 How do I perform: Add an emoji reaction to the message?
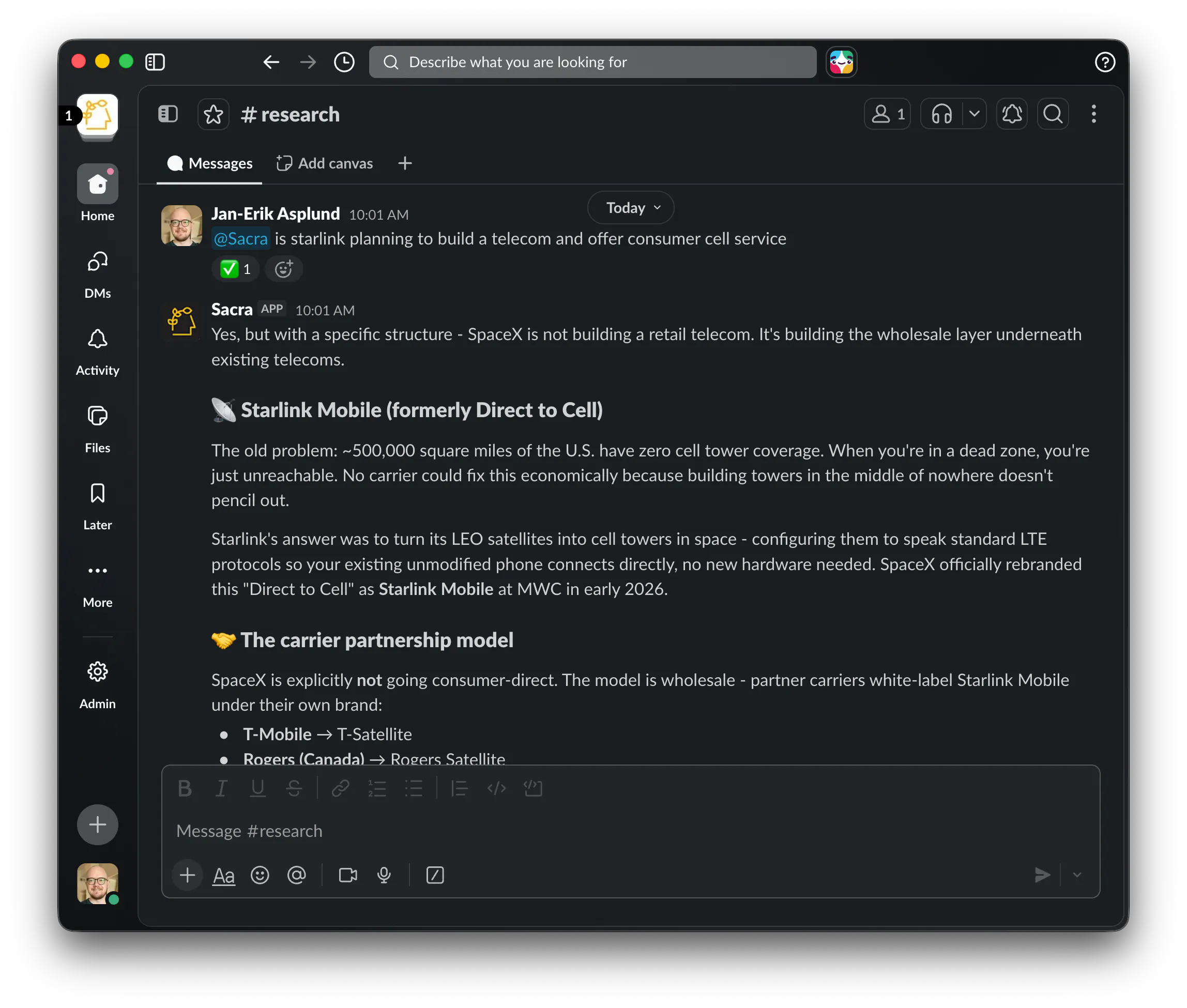point(283,269)
